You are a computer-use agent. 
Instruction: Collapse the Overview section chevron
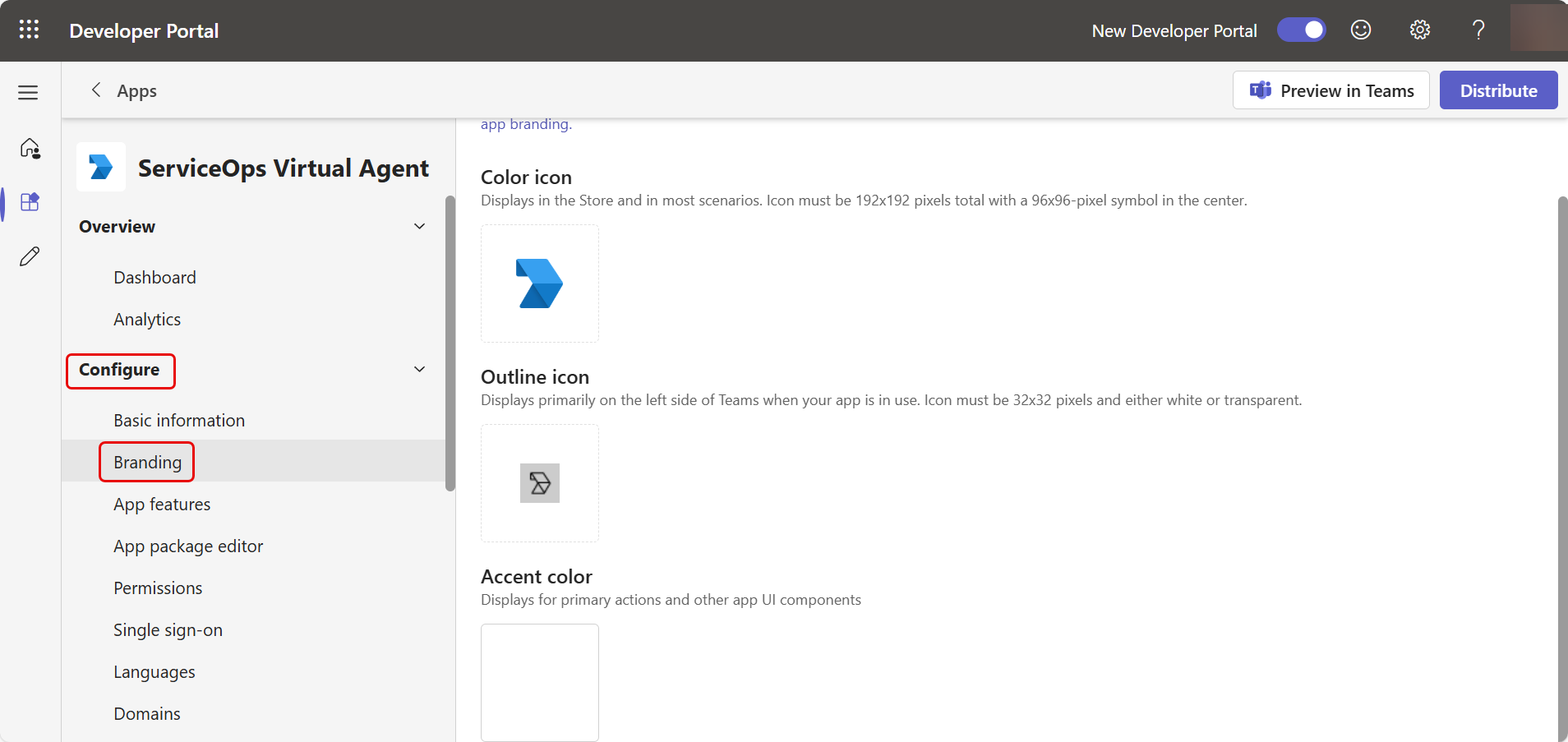pyautogui.click(x=419, y=227)
